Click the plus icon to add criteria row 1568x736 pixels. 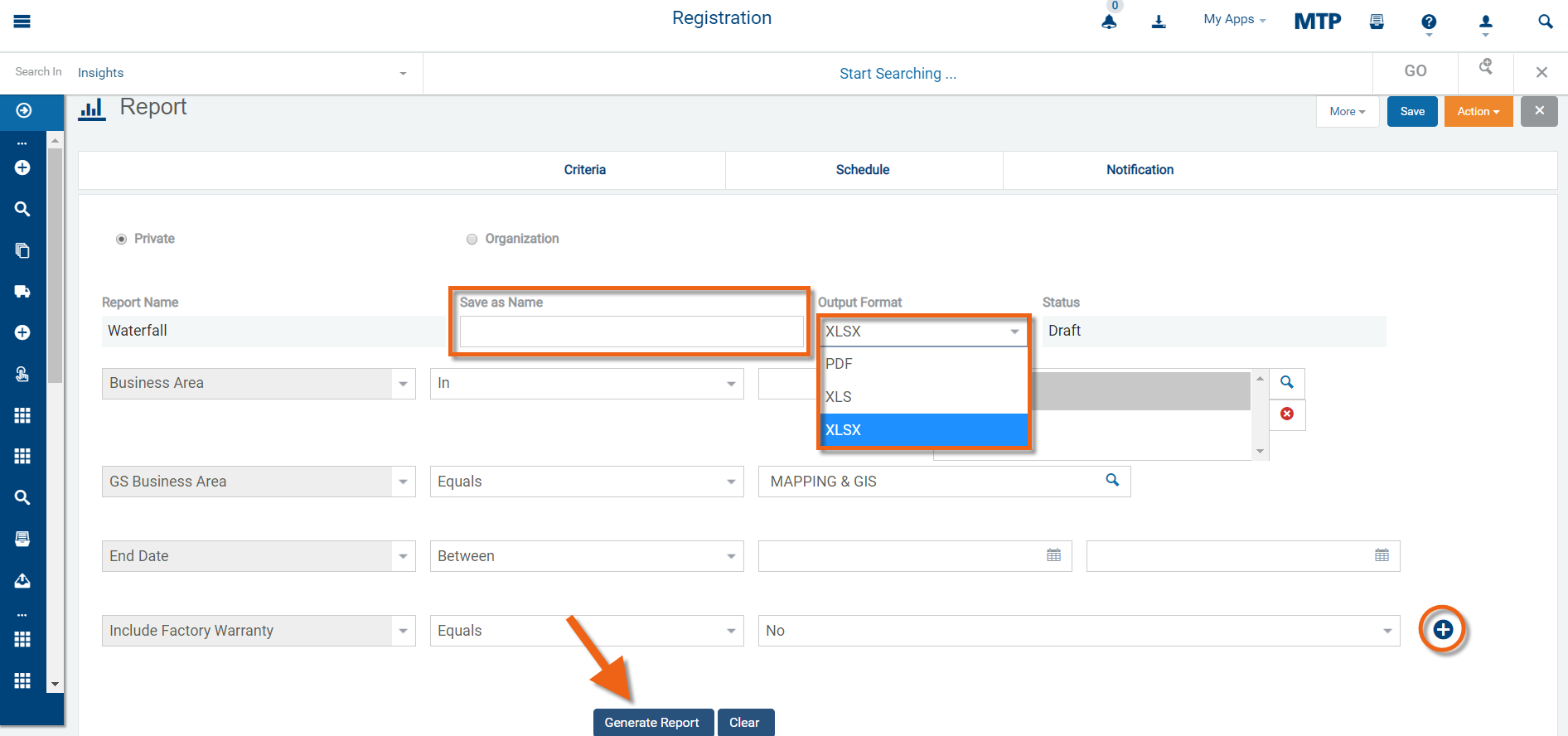pos(1443,630)
